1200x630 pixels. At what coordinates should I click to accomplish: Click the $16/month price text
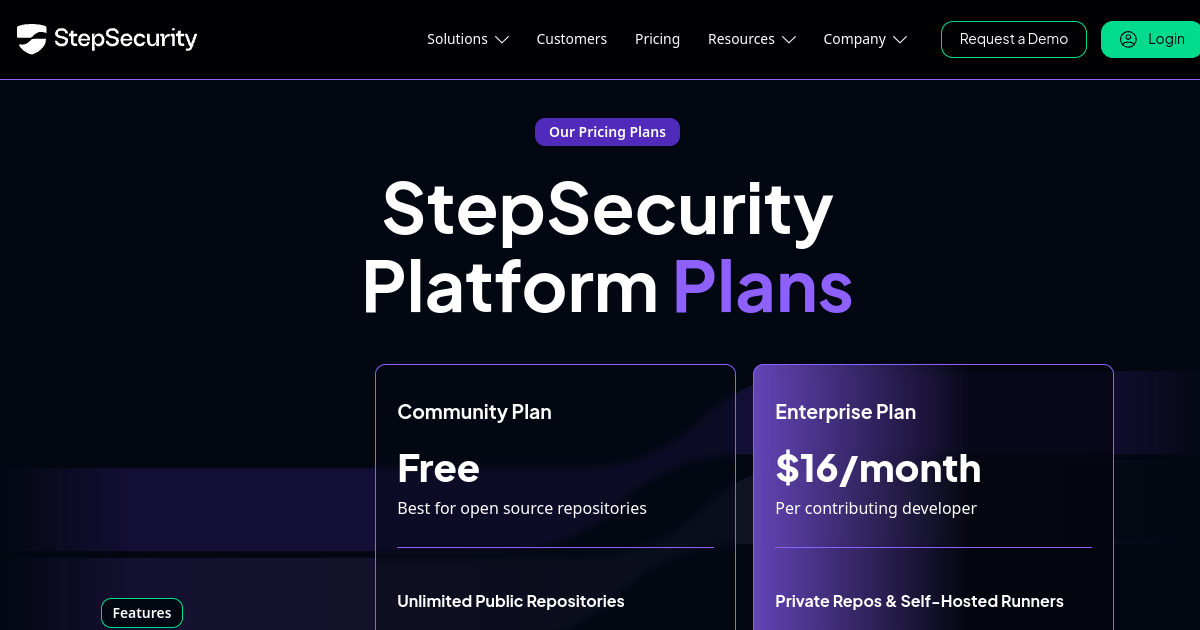click(878, 468)
